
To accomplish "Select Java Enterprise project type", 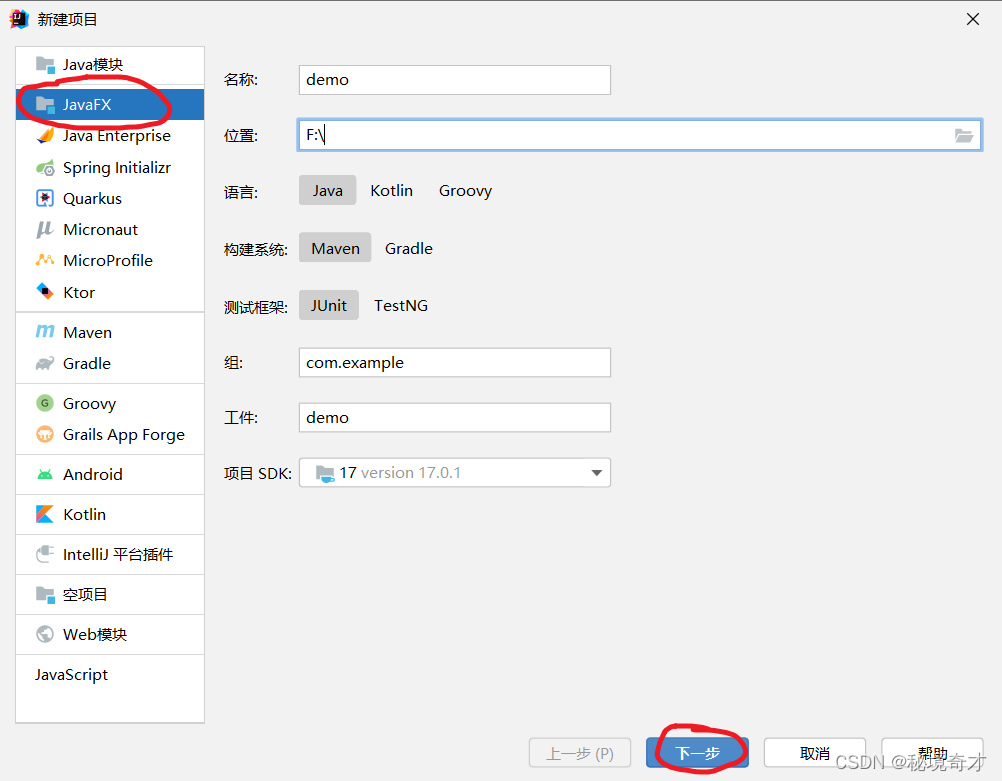I will coord(110,135).
